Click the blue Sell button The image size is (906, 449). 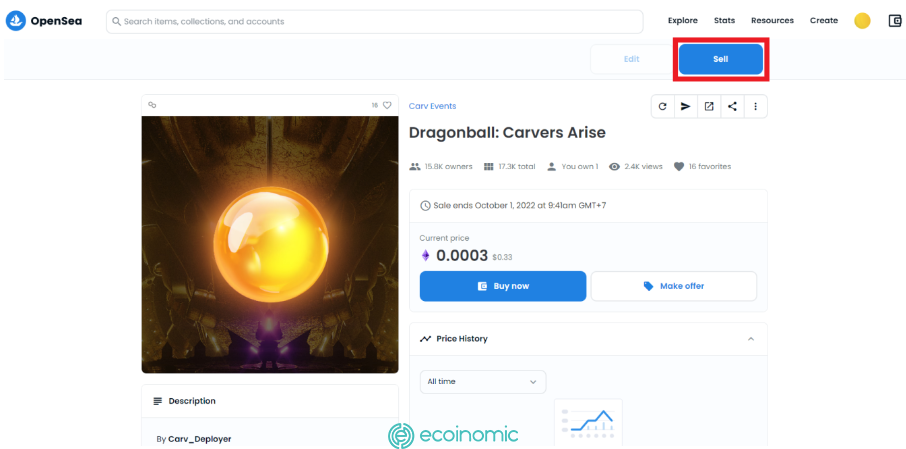pos(721,59)
